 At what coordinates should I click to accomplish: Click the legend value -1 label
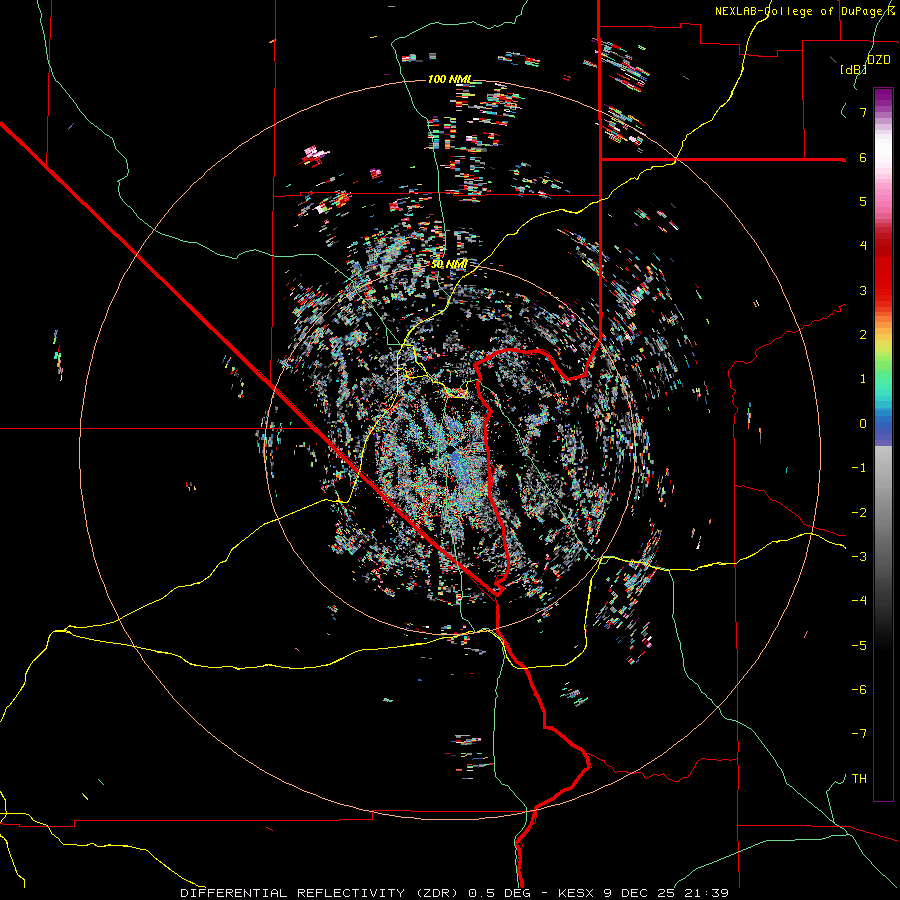859,468
